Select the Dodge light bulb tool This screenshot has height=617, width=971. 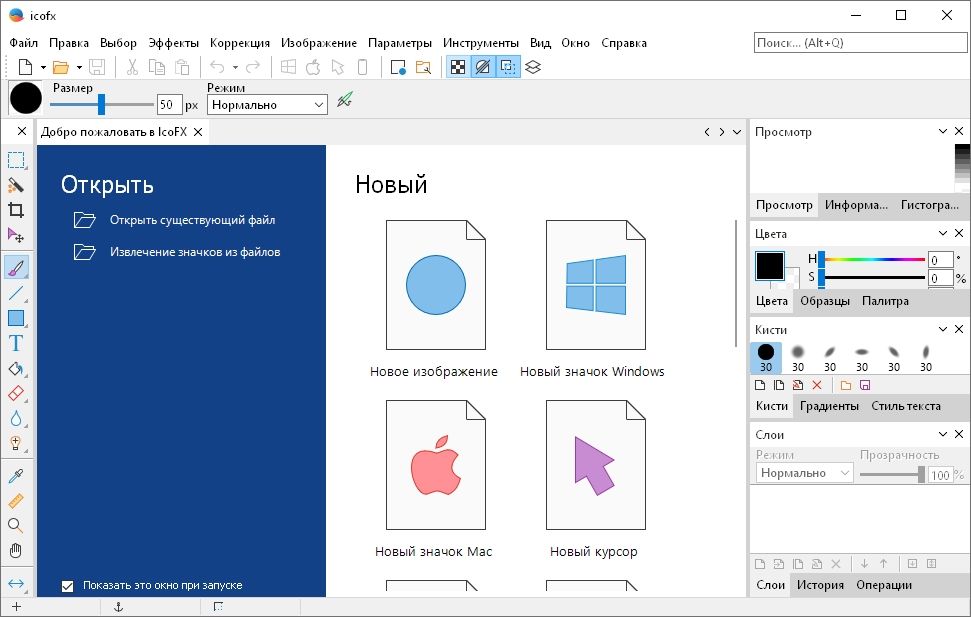[x=16, y=444]
